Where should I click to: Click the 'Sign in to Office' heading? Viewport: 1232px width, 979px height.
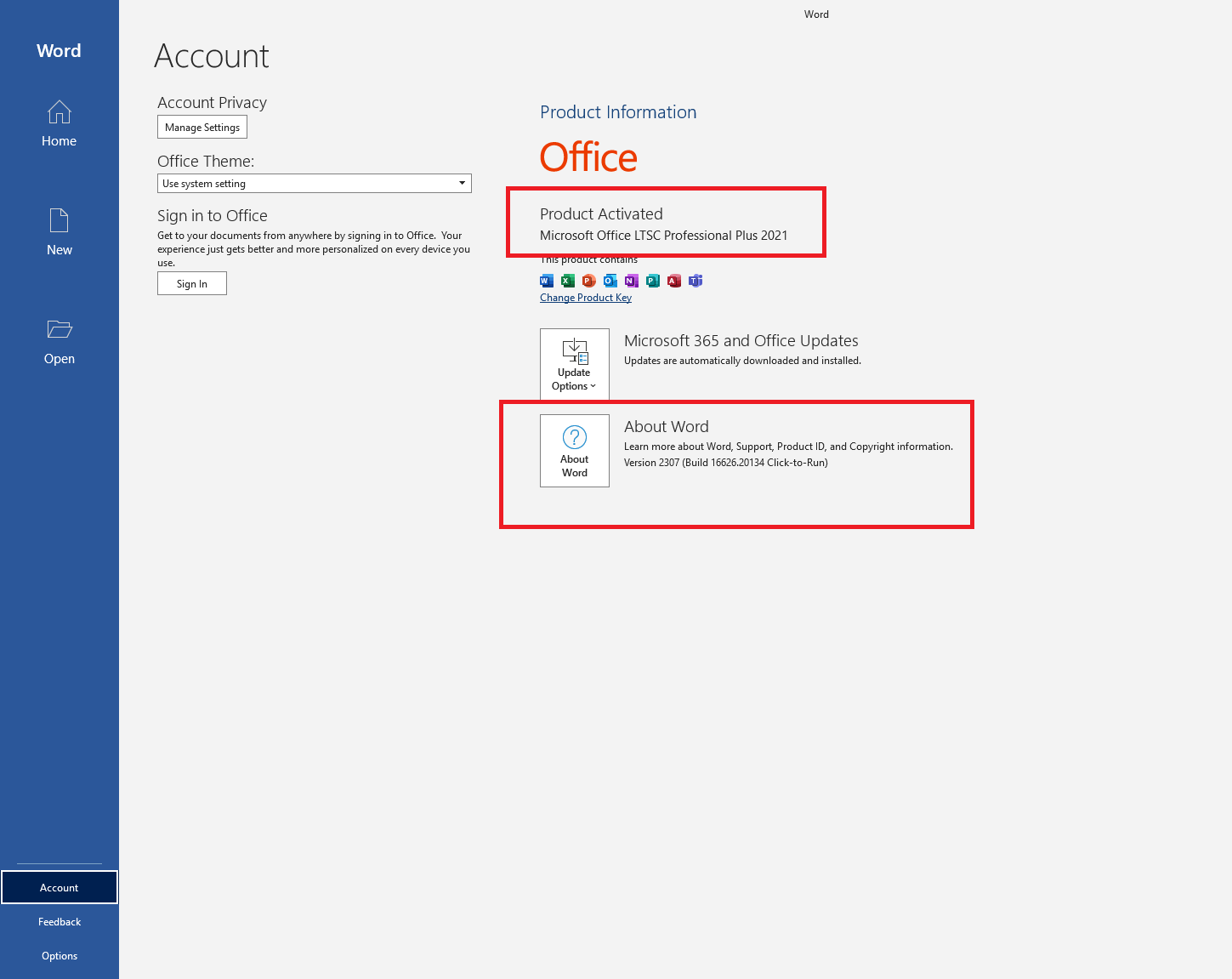point(213,216)
